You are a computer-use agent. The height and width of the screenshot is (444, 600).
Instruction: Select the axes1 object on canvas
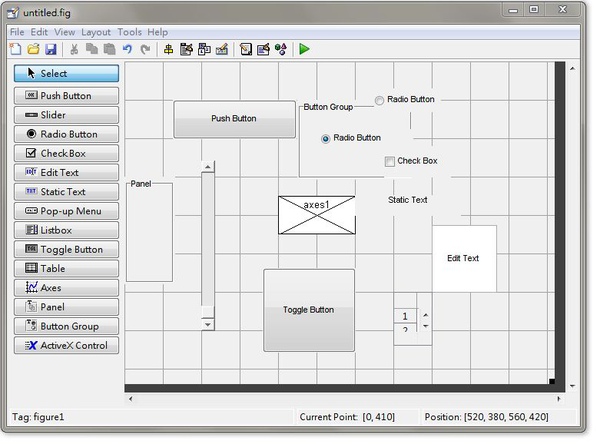(x=317, y=215)
